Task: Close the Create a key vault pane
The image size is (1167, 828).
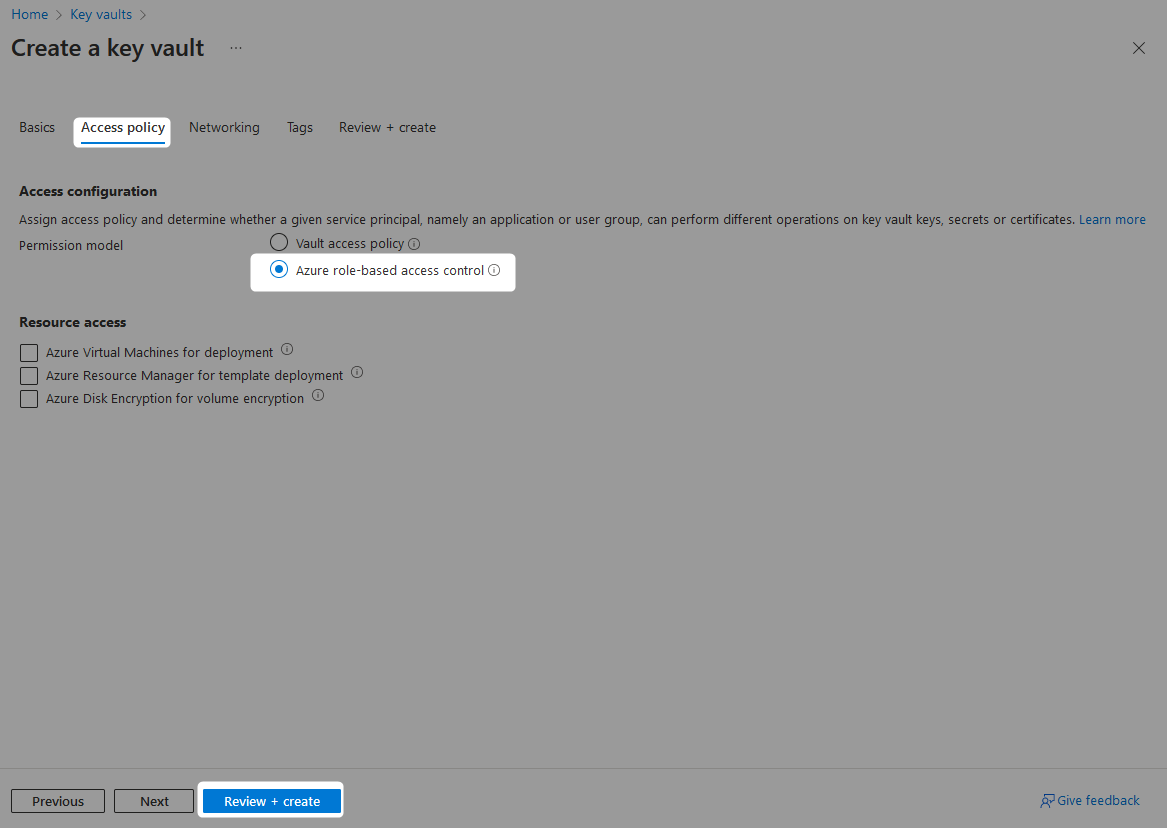Action: [x=1139, y=48]
